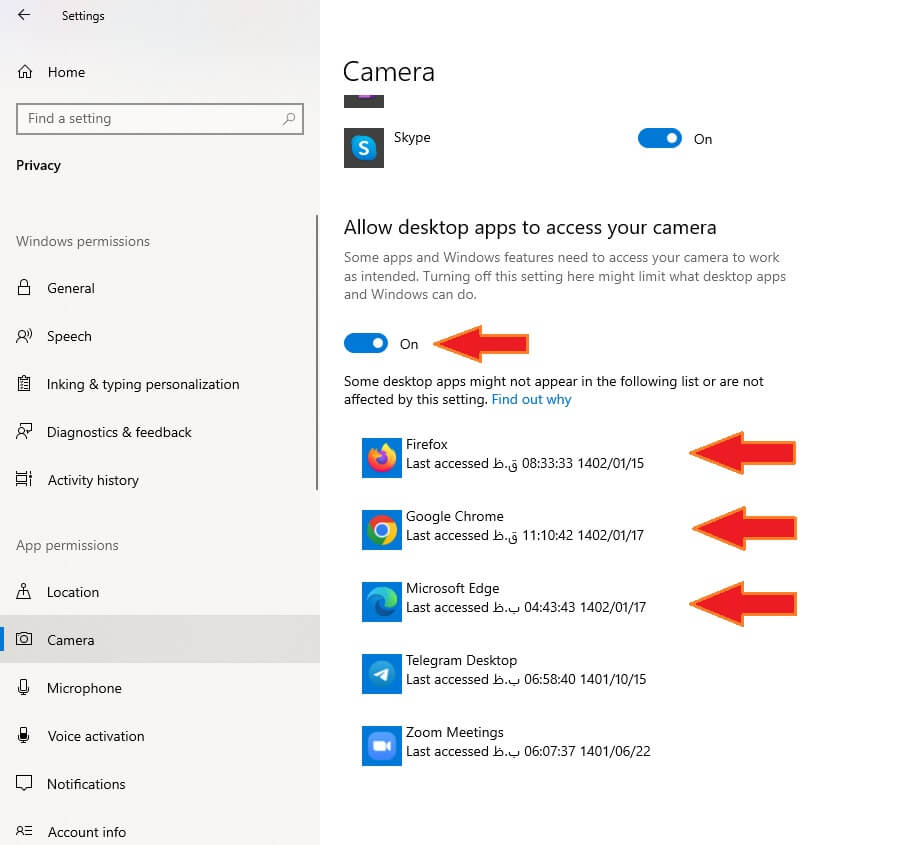Open Inking & typing personalization
Screen dimensions: 897x845
click(x=143, y=384)
